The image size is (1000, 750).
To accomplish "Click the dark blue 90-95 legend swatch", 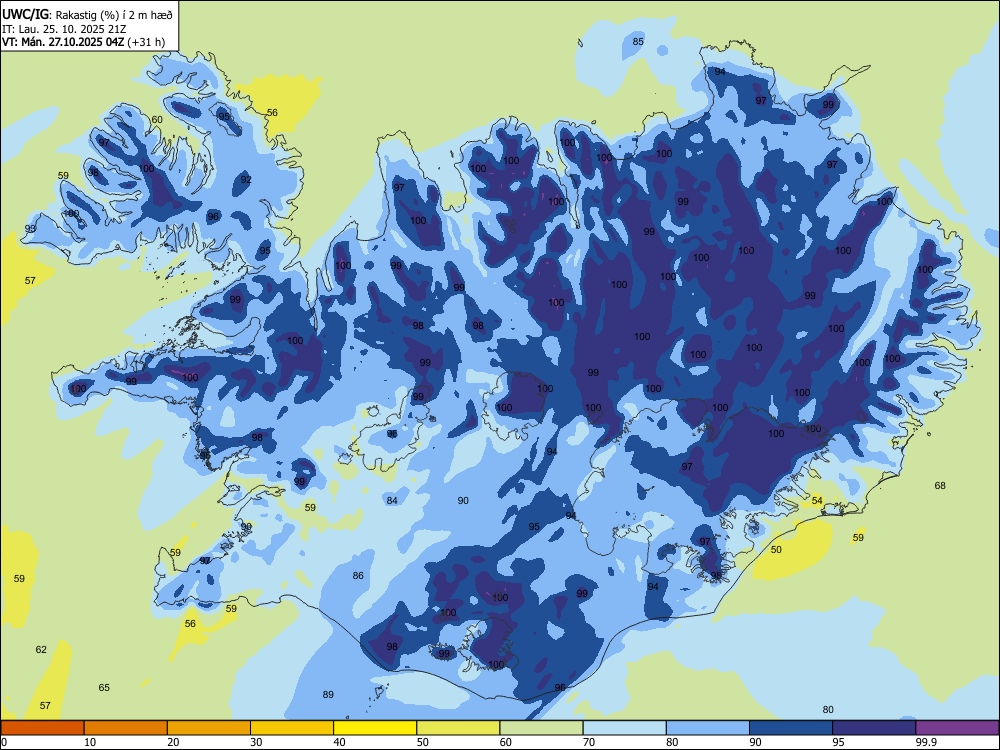I will tap(791, 728).
